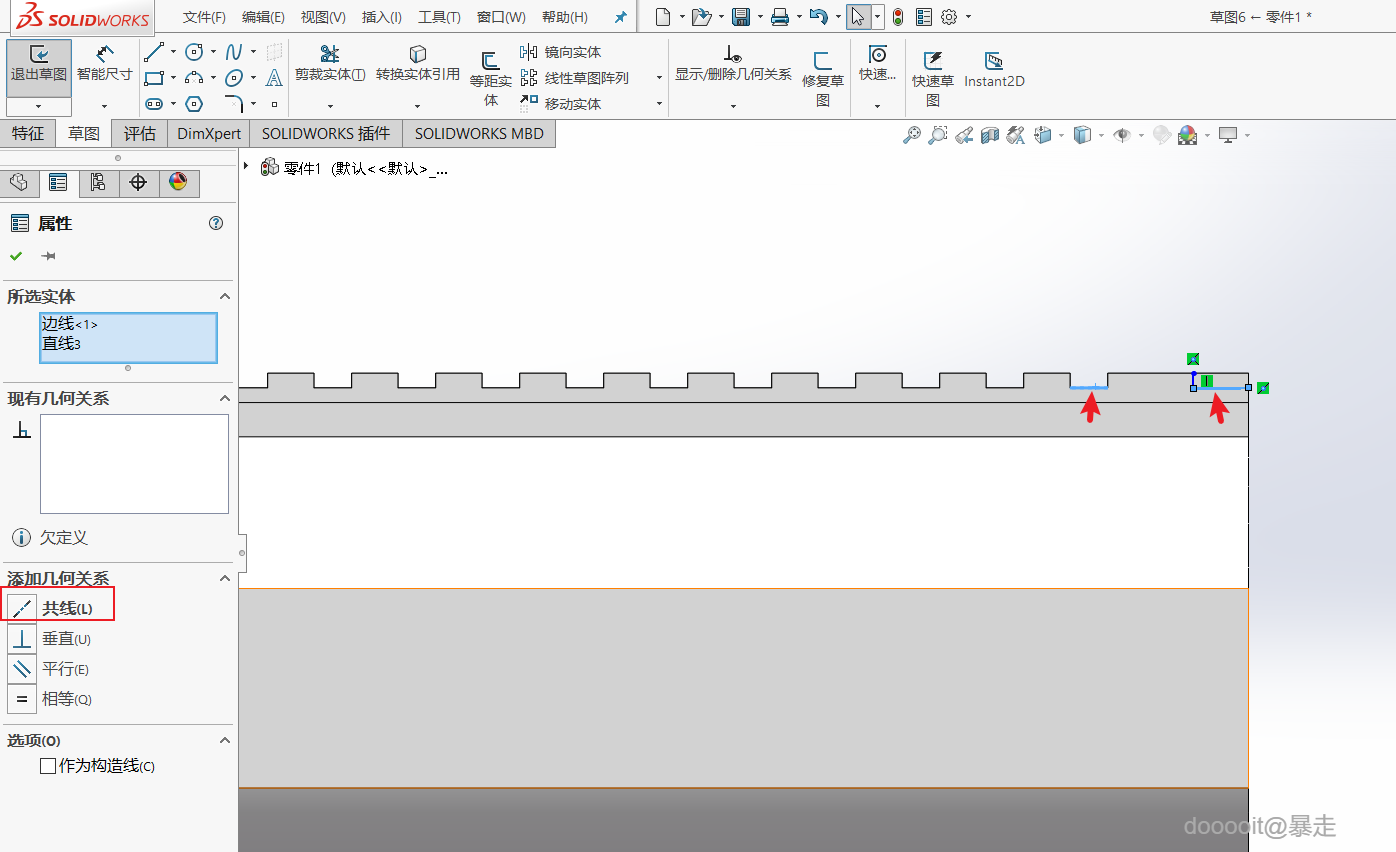
Task: Collapse the 选项 section
Action: tap(225, 740)
